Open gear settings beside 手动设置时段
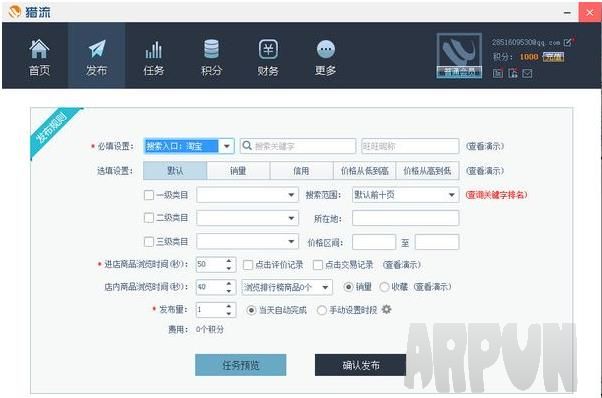The height and width of the screenshot is (398, 602). [x=387, y=309]
